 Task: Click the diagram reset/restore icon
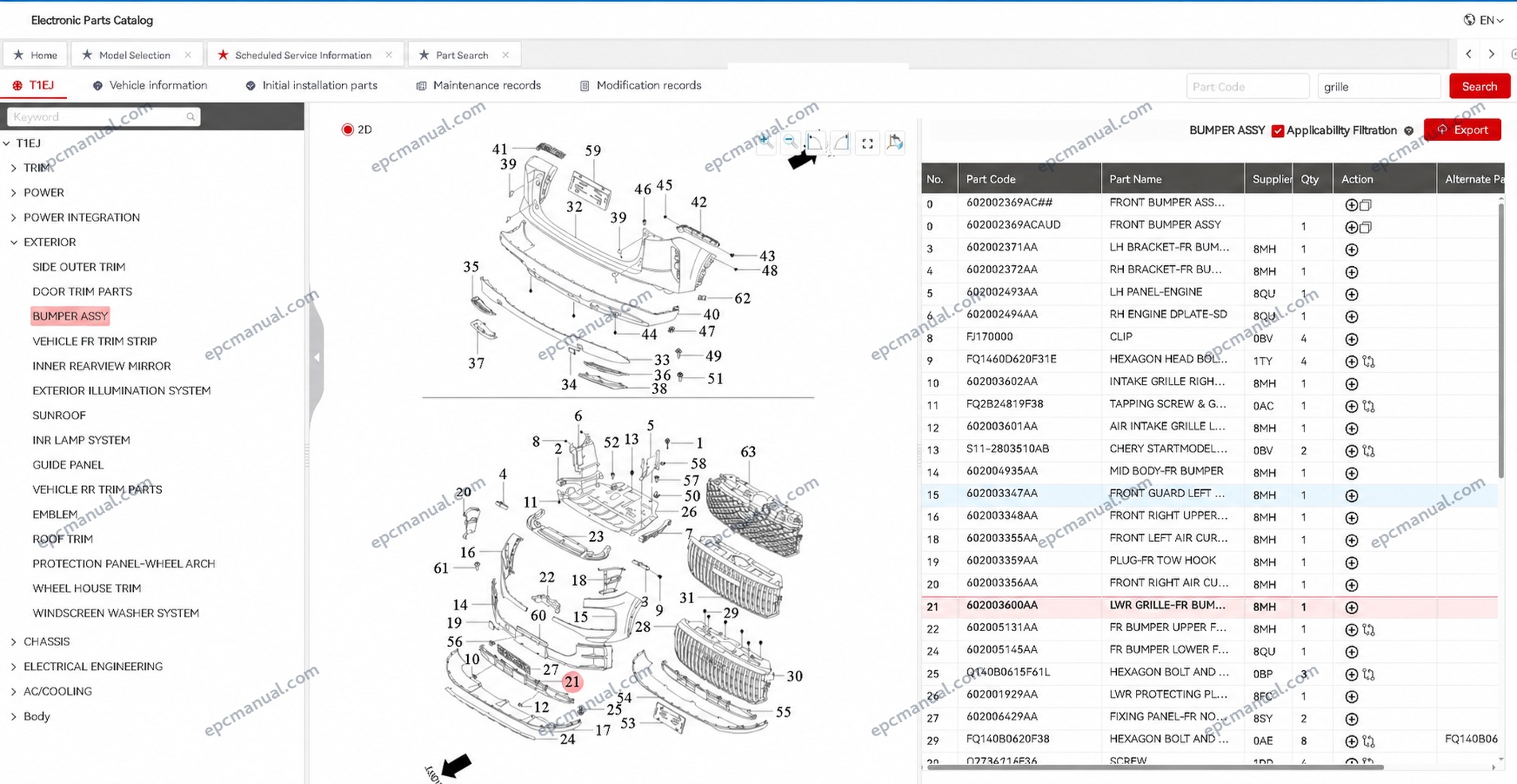click(x=894, y=143)
